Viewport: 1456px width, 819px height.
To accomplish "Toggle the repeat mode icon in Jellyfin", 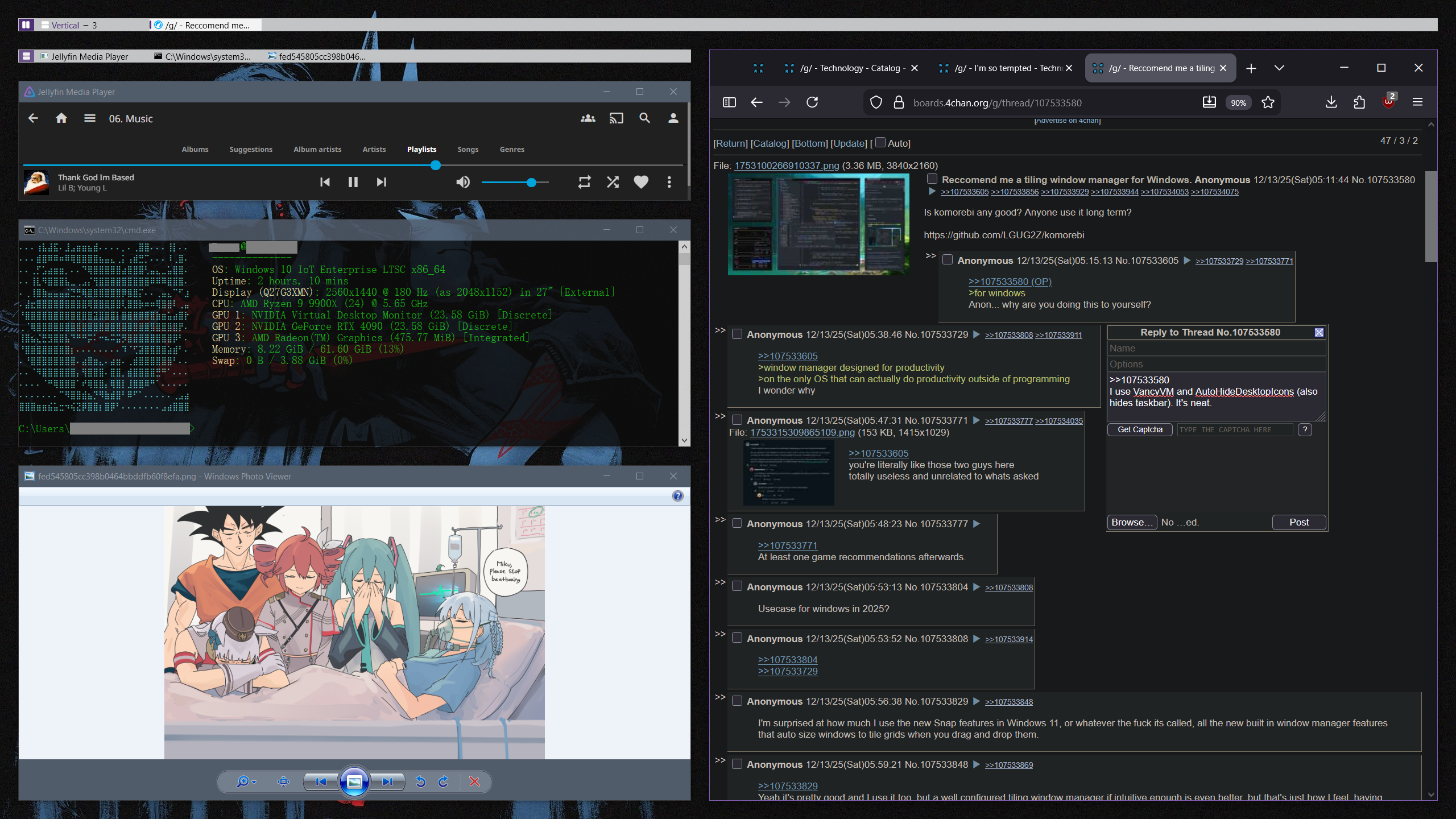I will (584, 182).
